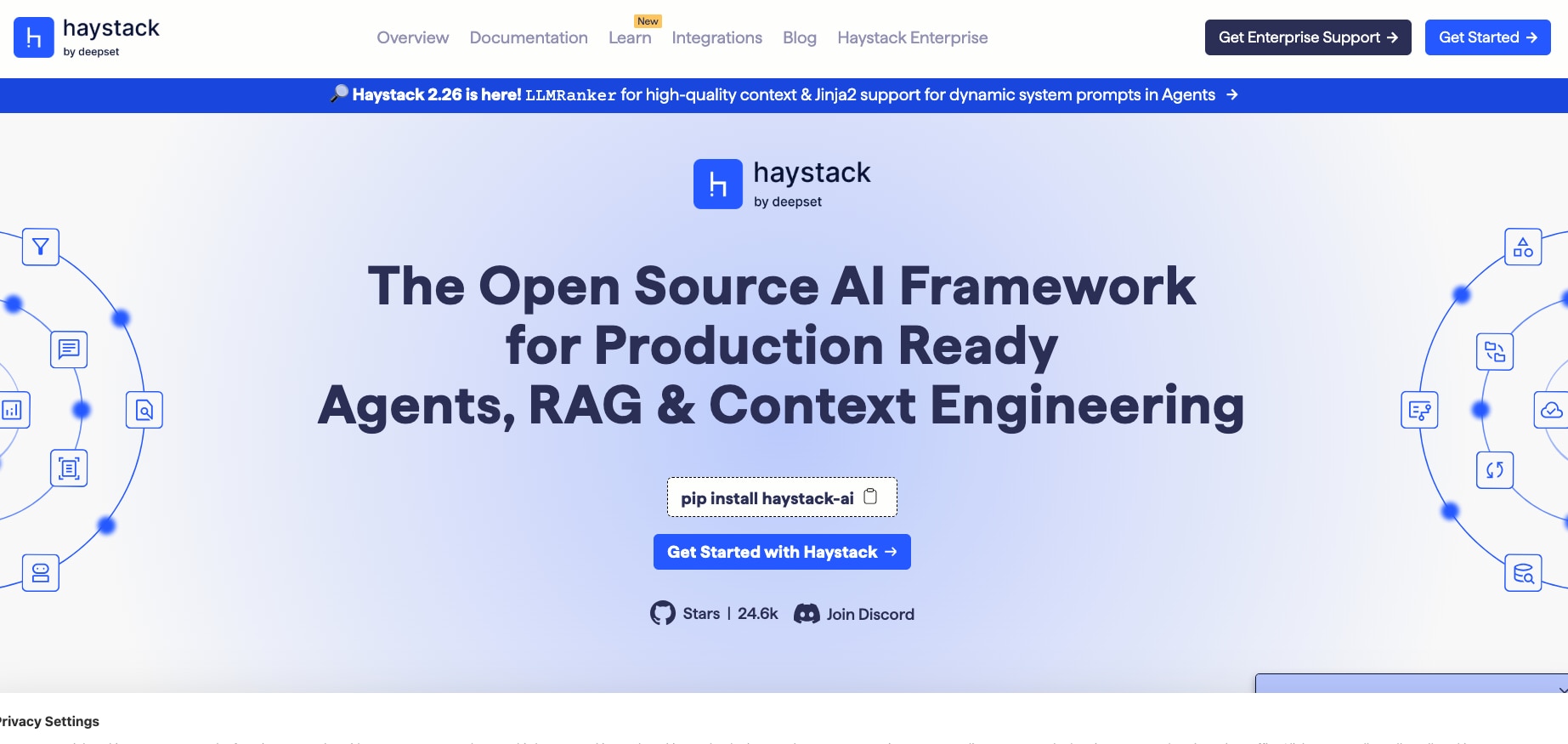Viewport: 1568px width, 744px height.
Task: Click the cloud icon on the right
Action: 1551,411
